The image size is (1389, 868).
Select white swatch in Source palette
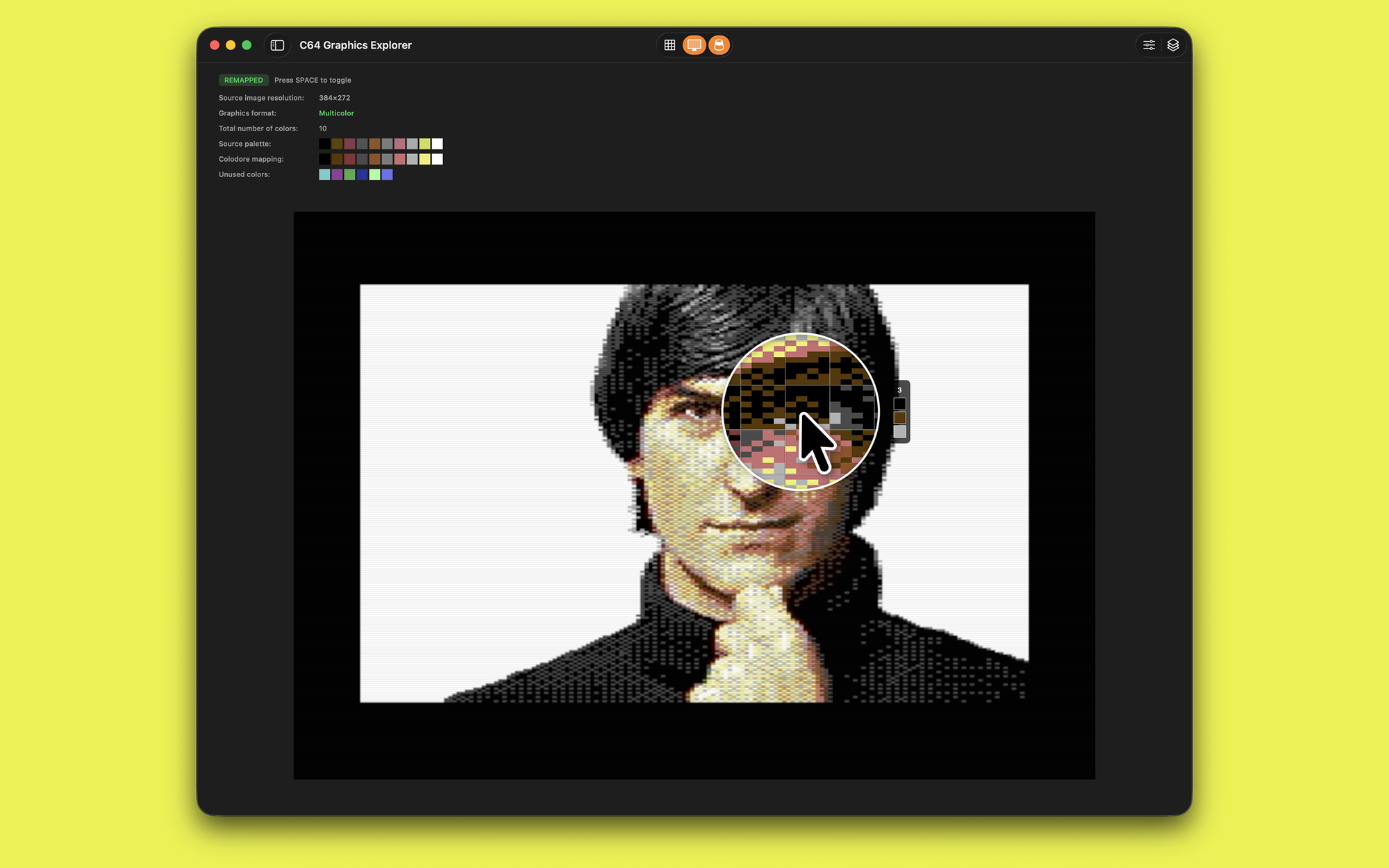coord(437,144)
